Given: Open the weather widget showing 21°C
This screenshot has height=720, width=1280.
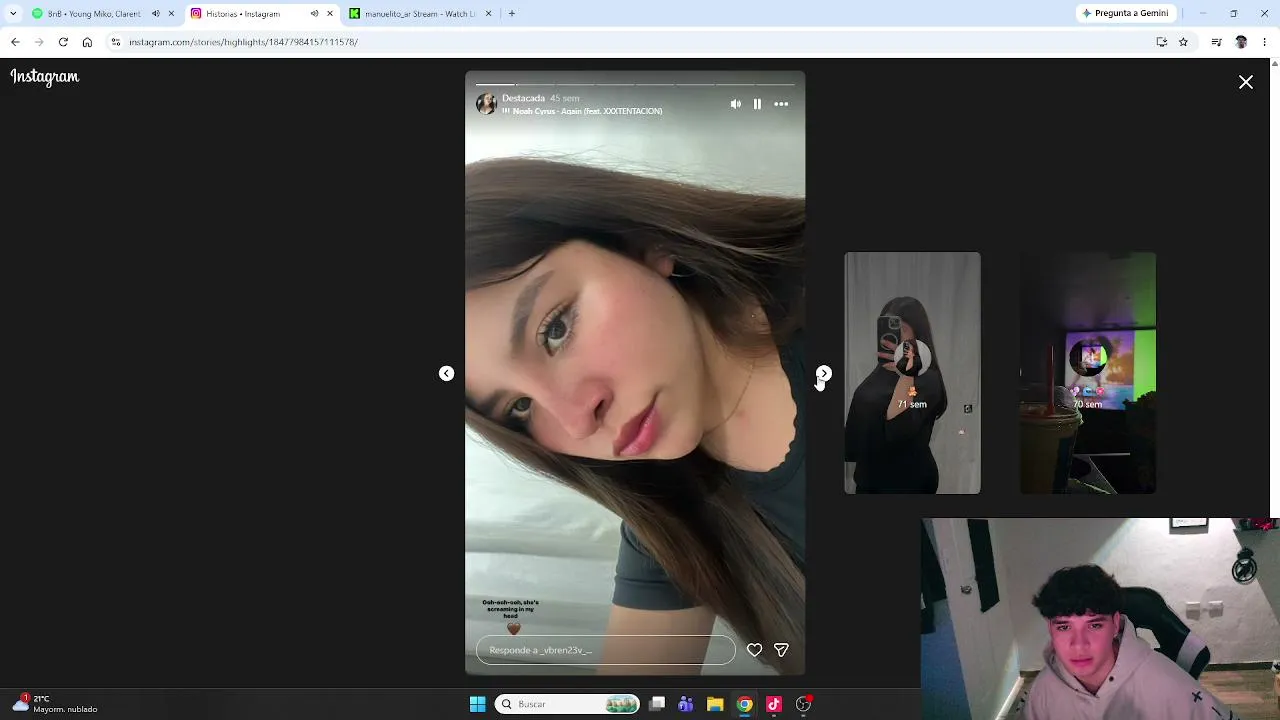Looking at the screenshot, I should point(55,704).
